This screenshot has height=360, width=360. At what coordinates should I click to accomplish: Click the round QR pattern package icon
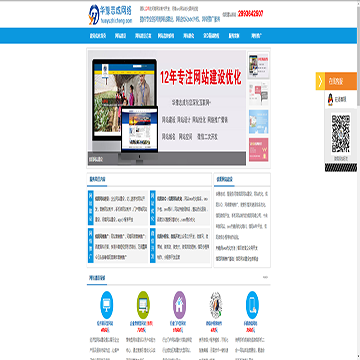coord(216,305)
